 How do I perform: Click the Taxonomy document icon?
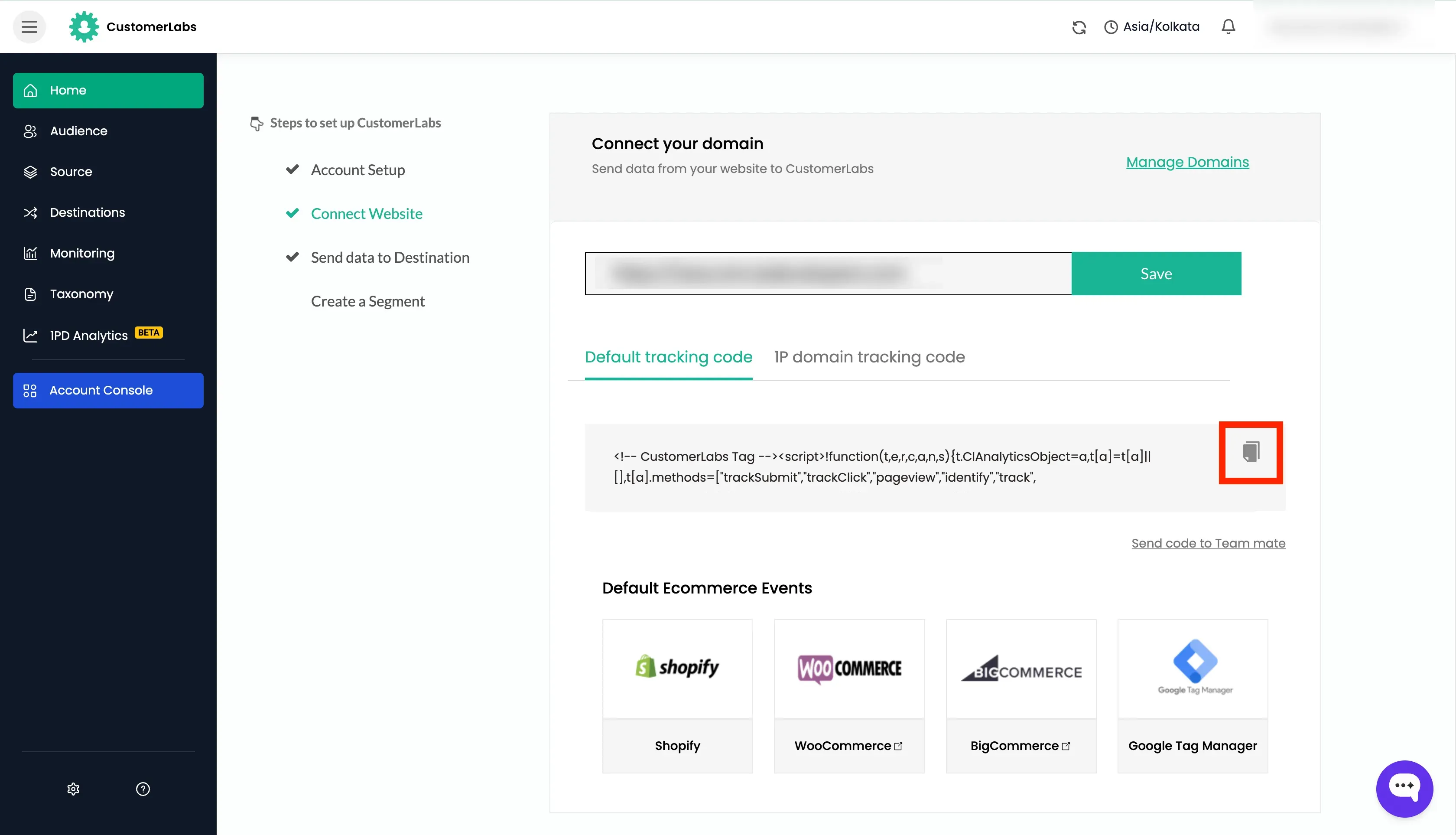click(30, 294)
